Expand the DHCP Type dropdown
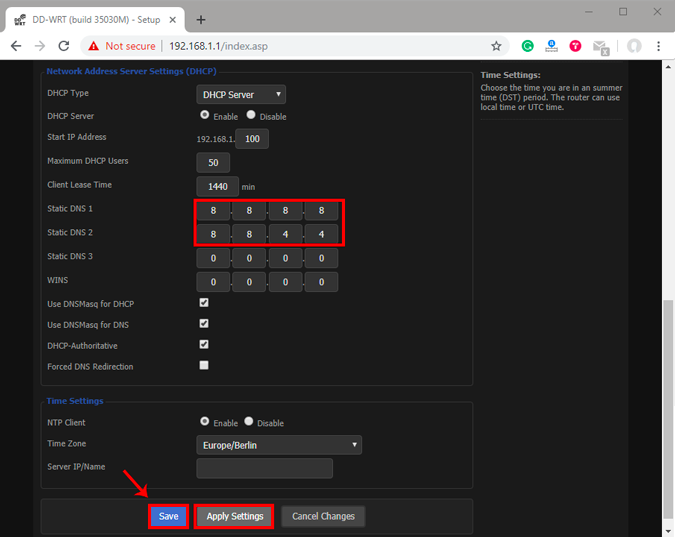The height and width of the screenshot is (537, 675). tap(241, 94)
